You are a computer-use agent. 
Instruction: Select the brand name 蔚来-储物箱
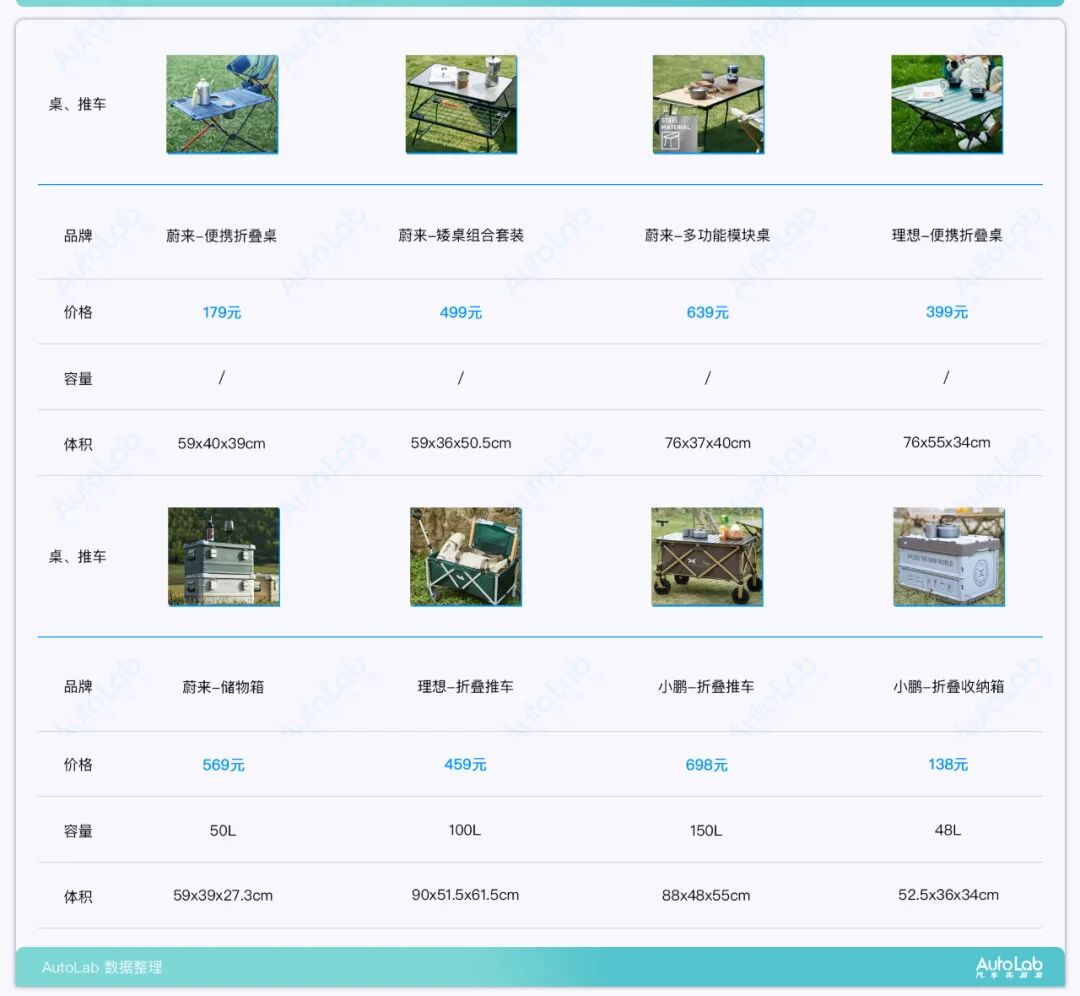223,687
